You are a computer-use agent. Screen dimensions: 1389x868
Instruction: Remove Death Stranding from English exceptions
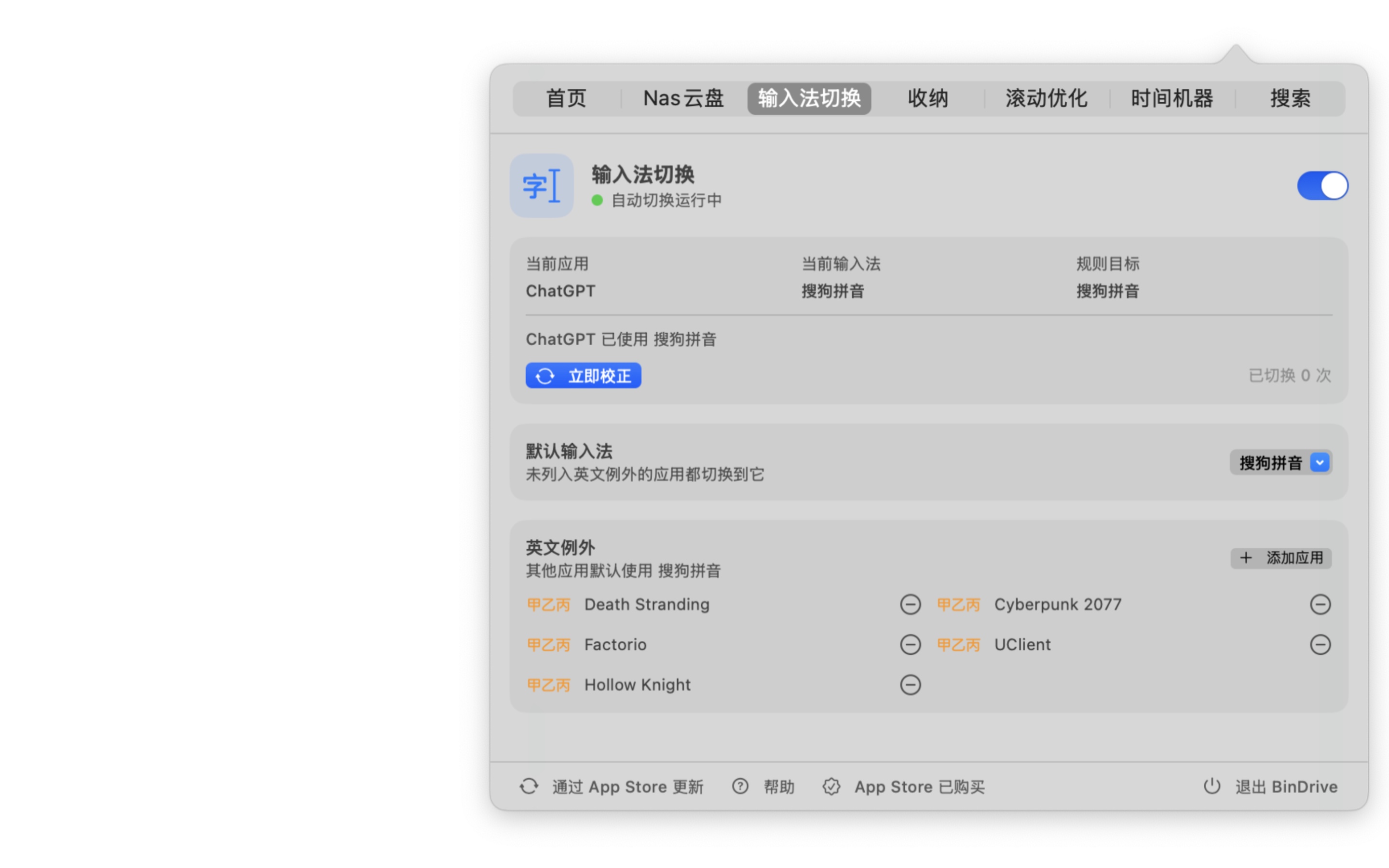[x=910, y=605]
